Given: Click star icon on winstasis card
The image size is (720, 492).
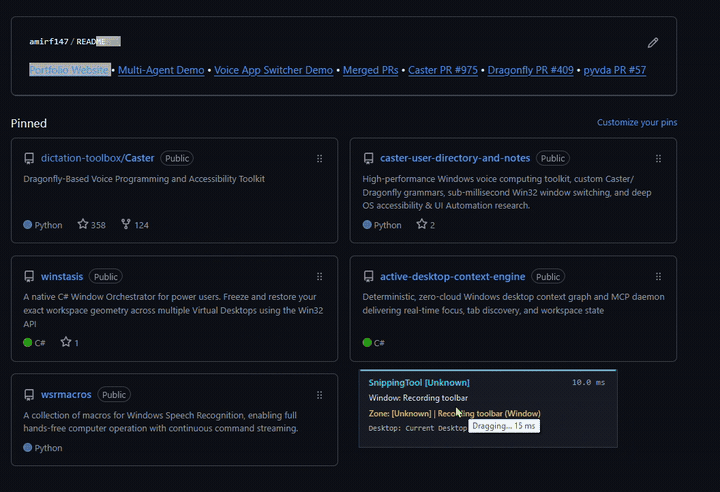Looking at the screenshot, I should pyautogui.click(x=66, y=342).
